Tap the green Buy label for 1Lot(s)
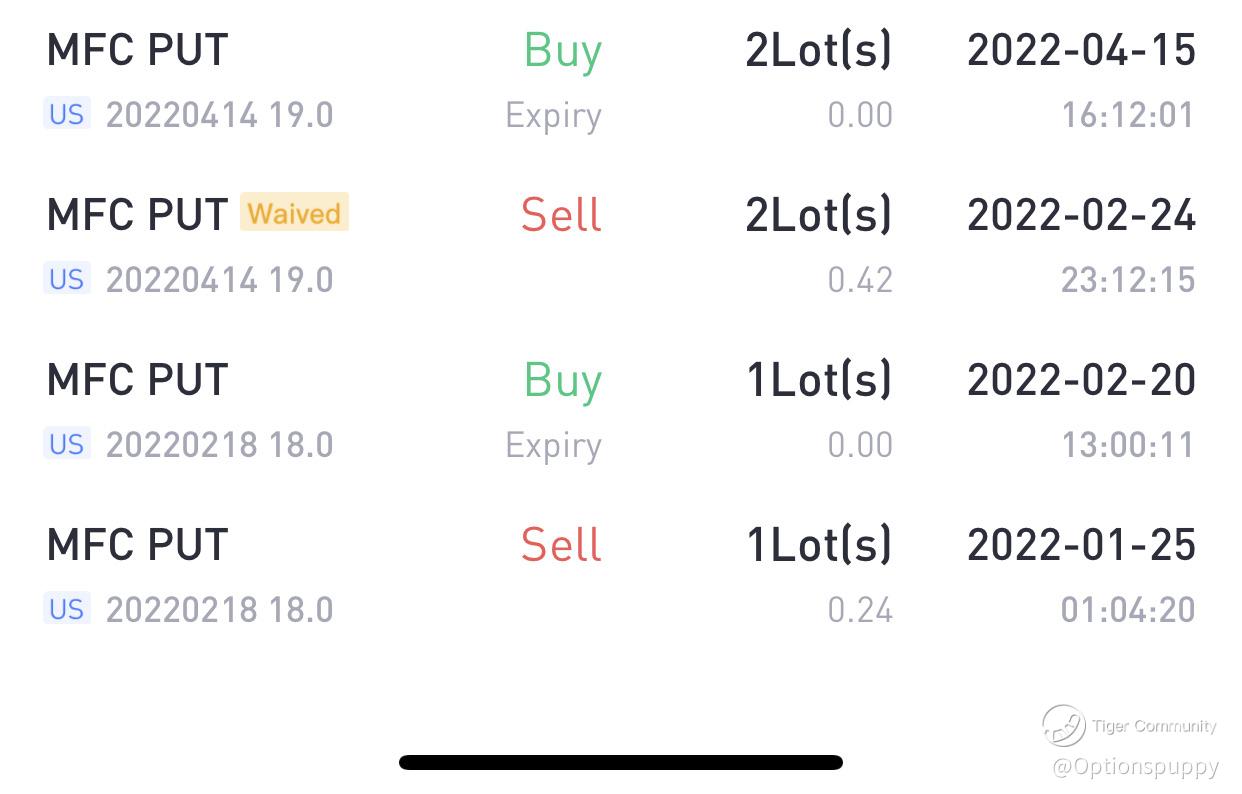 pos(562,380)
